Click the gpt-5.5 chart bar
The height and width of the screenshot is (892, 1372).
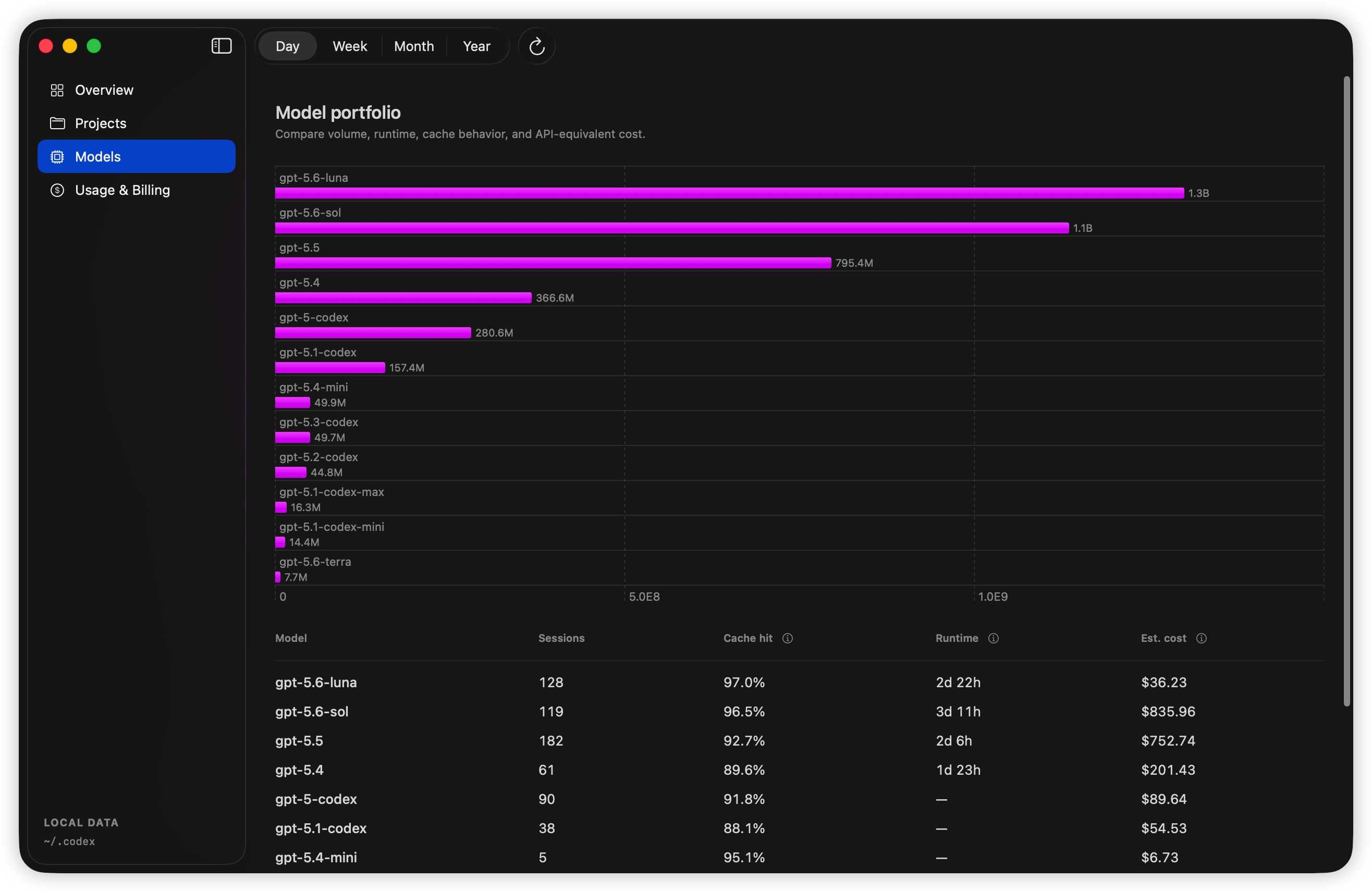pyautogui.click(x=553, y=263)
